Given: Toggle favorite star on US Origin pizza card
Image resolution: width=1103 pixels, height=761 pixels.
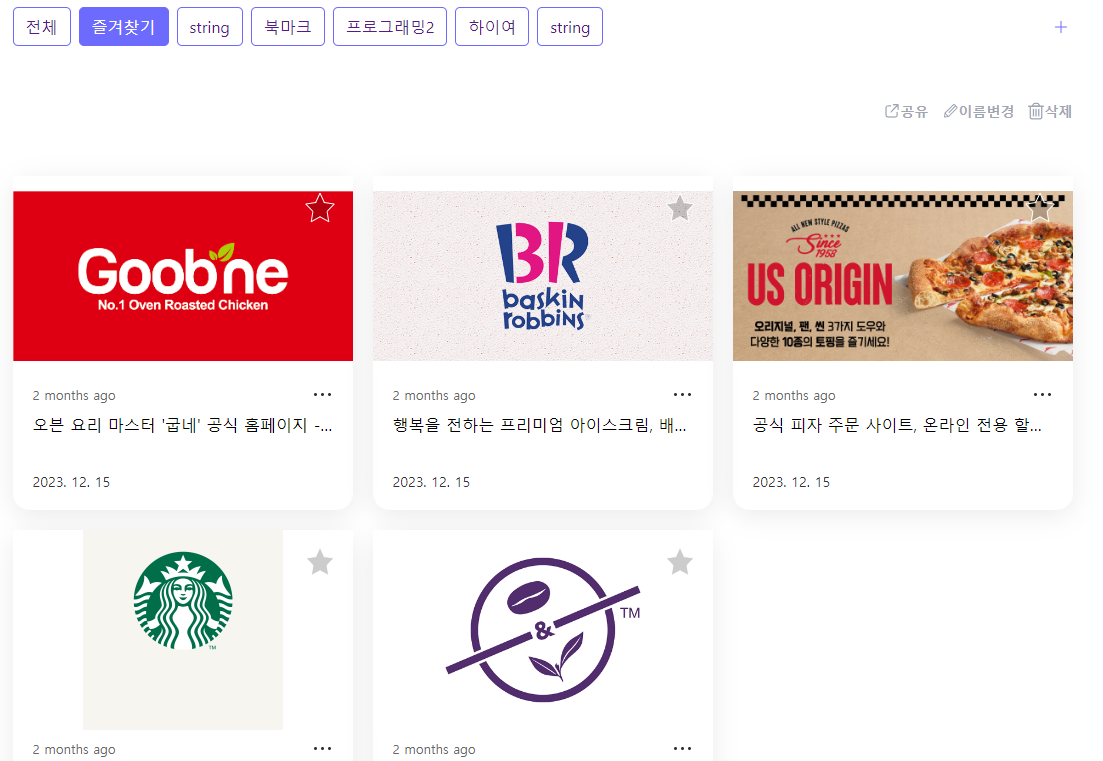Looking at the screenshot, I should pyautogui.click(x=1040, y=208).
